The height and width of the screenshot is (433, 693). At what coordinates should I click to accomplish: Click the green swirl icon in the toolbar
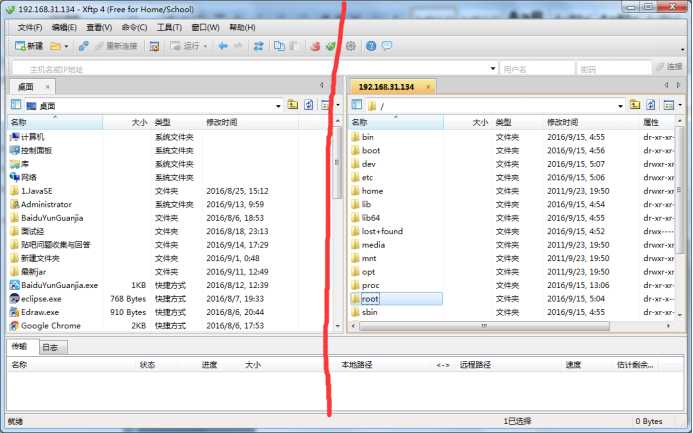[330, 46]
